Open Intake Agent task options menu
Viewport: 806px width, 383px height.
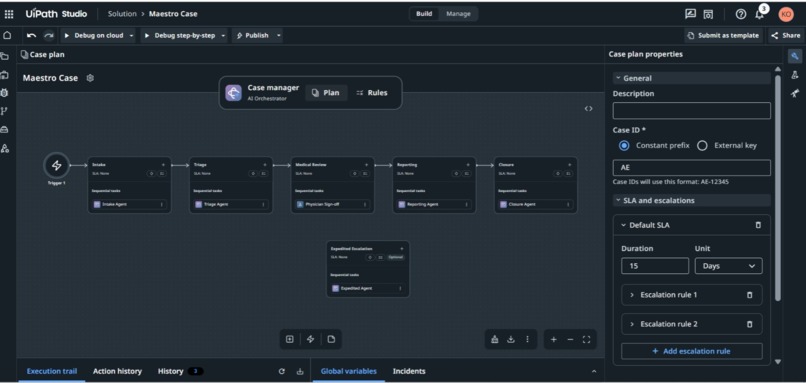(162, 204)
